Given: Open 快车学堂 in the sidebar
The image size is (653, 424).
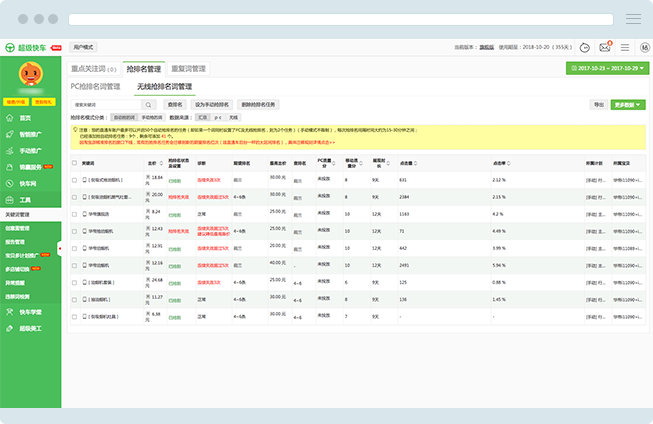Looking at the screenshot, I should 10,312.
